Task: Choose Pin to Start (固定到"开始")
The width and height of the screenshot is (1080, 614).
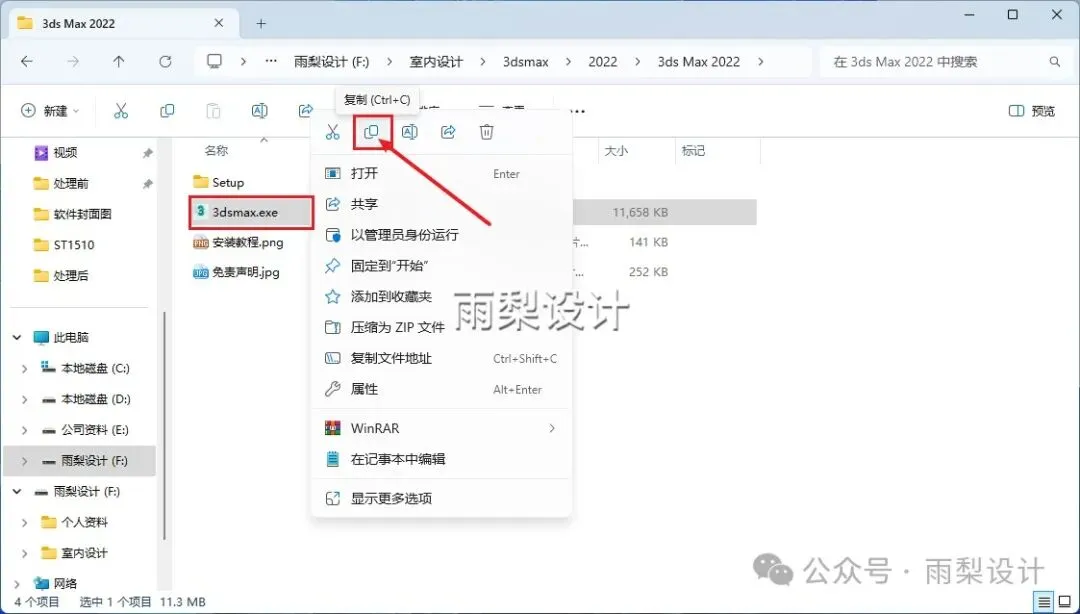Action: [441, 265]
